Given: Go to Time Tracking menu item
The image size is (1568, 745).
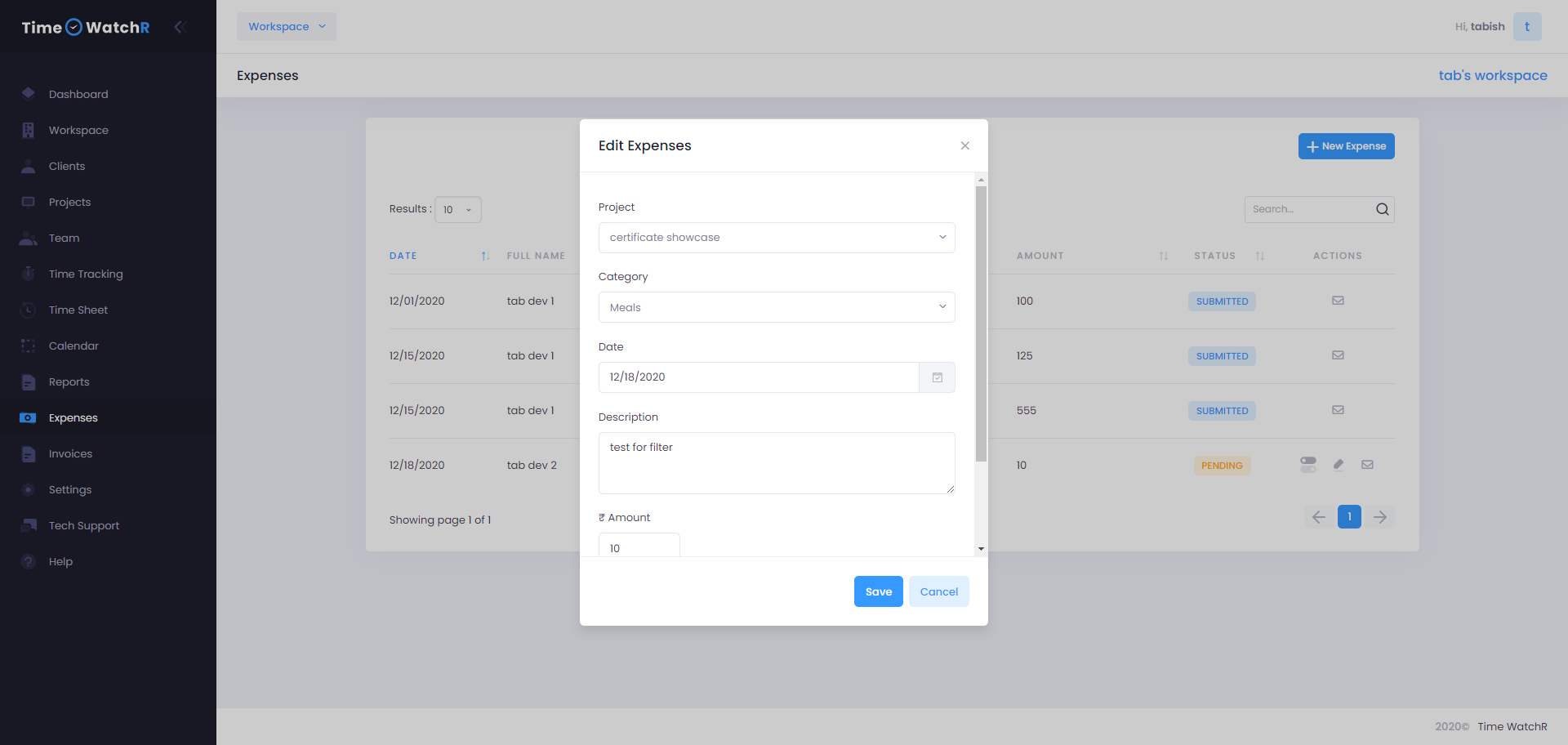Looking at the screenshot, I should tap(86, 274).
